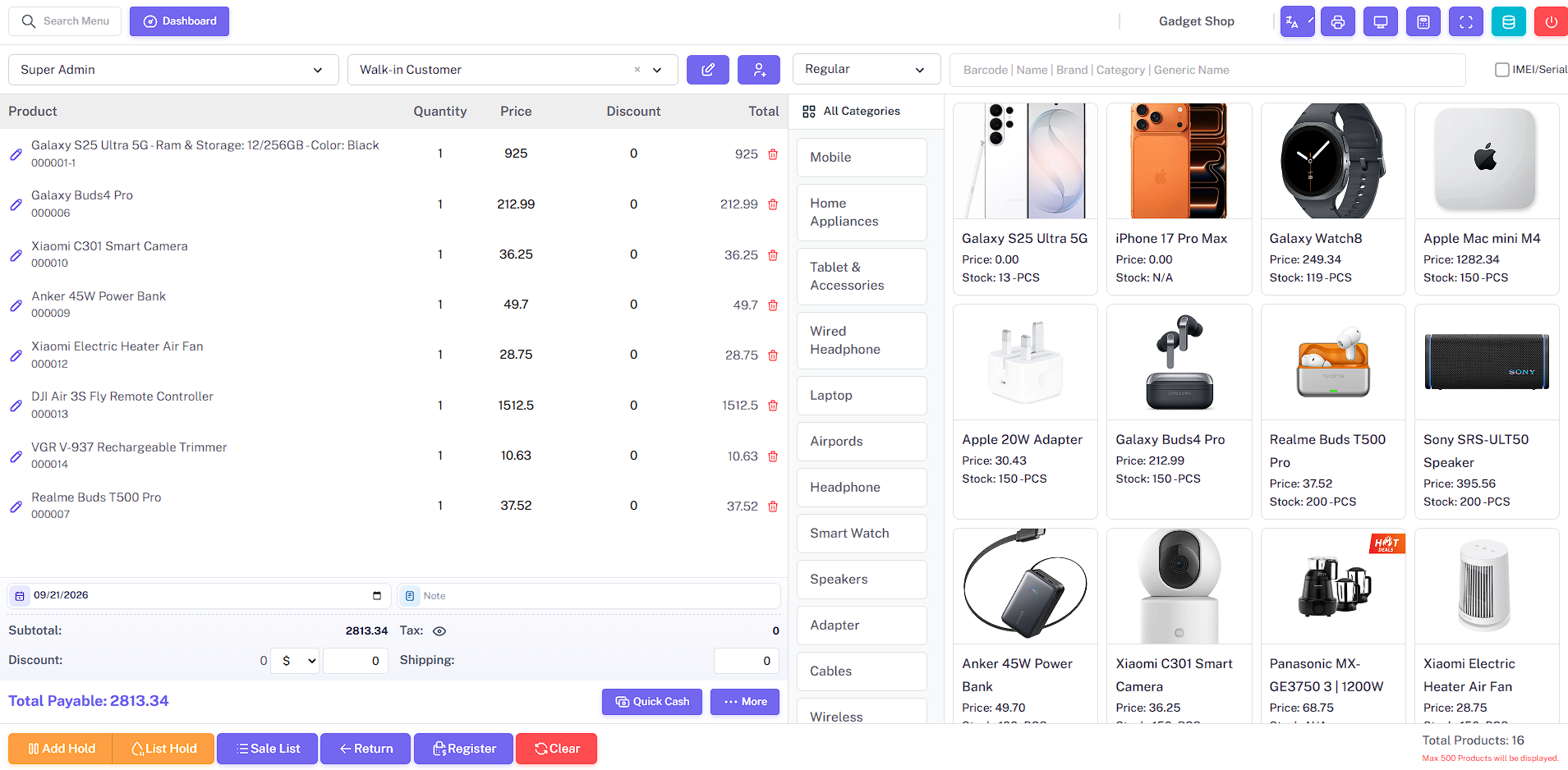
Task: Delete Galaxy Buds4 Pro row with trash icon
Action: point(773,204)
